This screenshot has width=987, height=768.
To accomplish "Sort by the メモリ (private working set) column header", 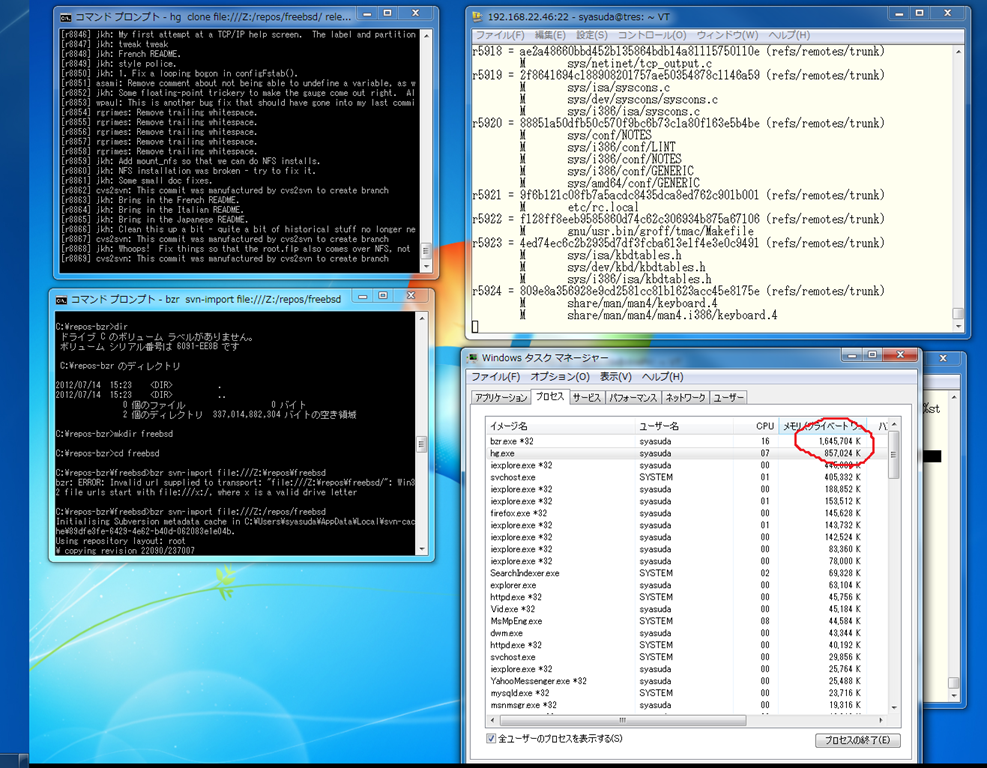I will click(823, 426).
